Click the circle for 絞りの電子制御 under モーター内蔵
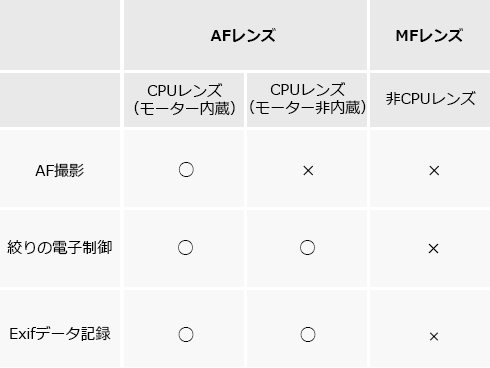 tap(185, 248)
